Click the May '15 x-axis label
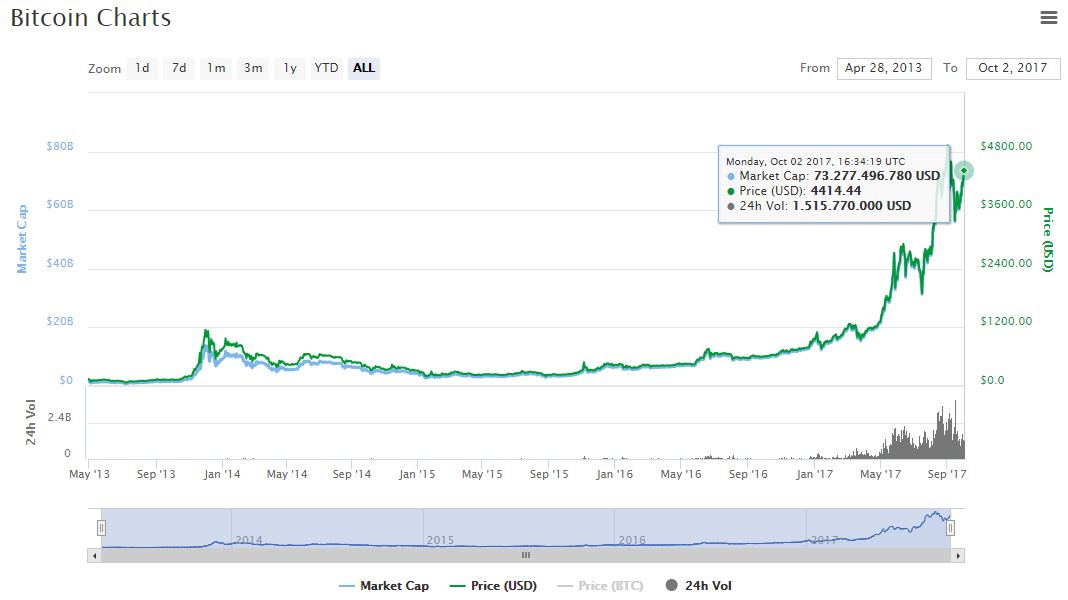The width and height of the screenshot is (1068, 600). pos(482,474)
